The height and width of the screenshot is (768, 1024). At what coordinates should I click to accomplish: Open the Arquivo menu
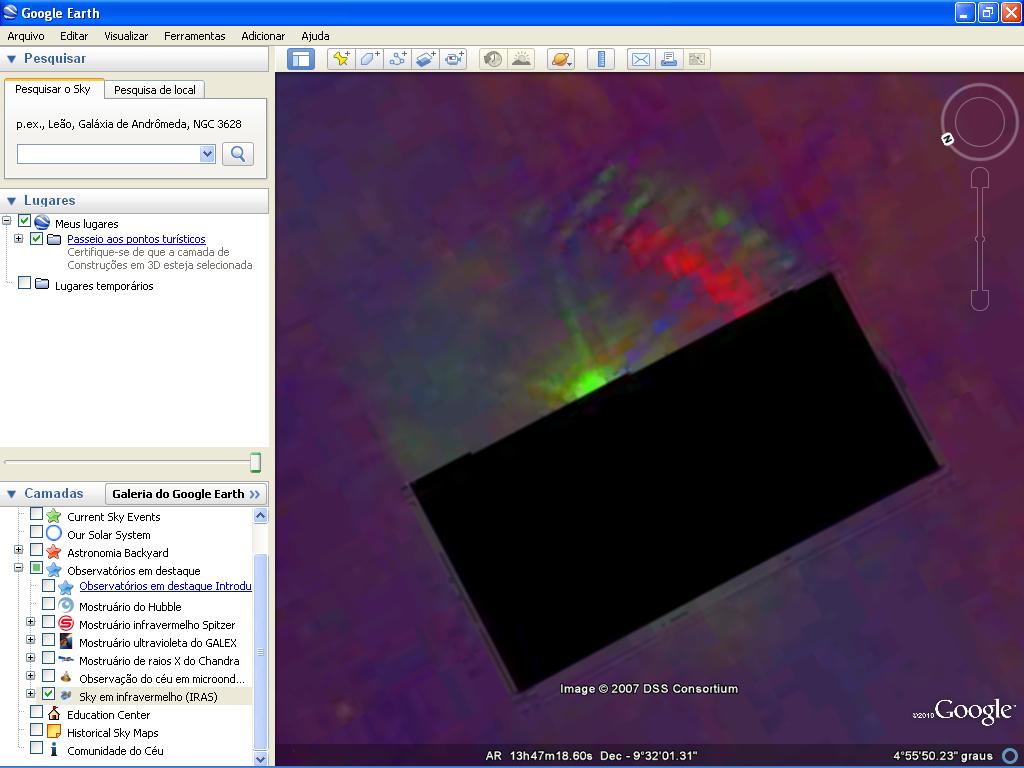point(26,37)
